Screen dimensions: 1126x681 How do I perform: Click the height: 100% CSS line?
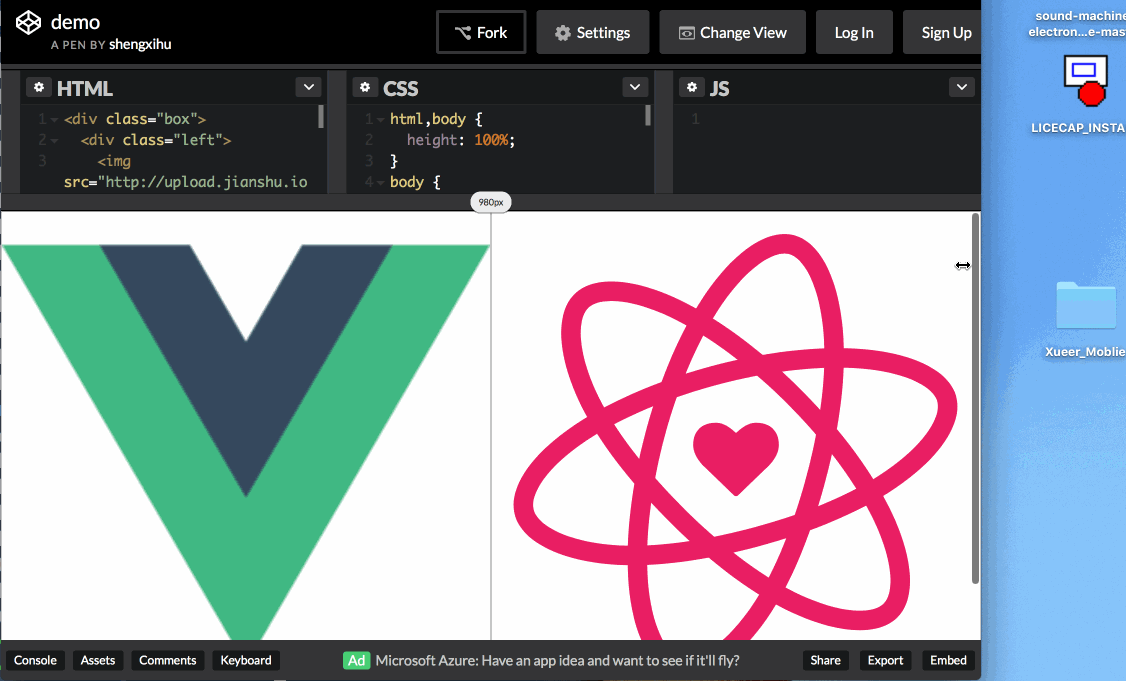pos(461,140)
